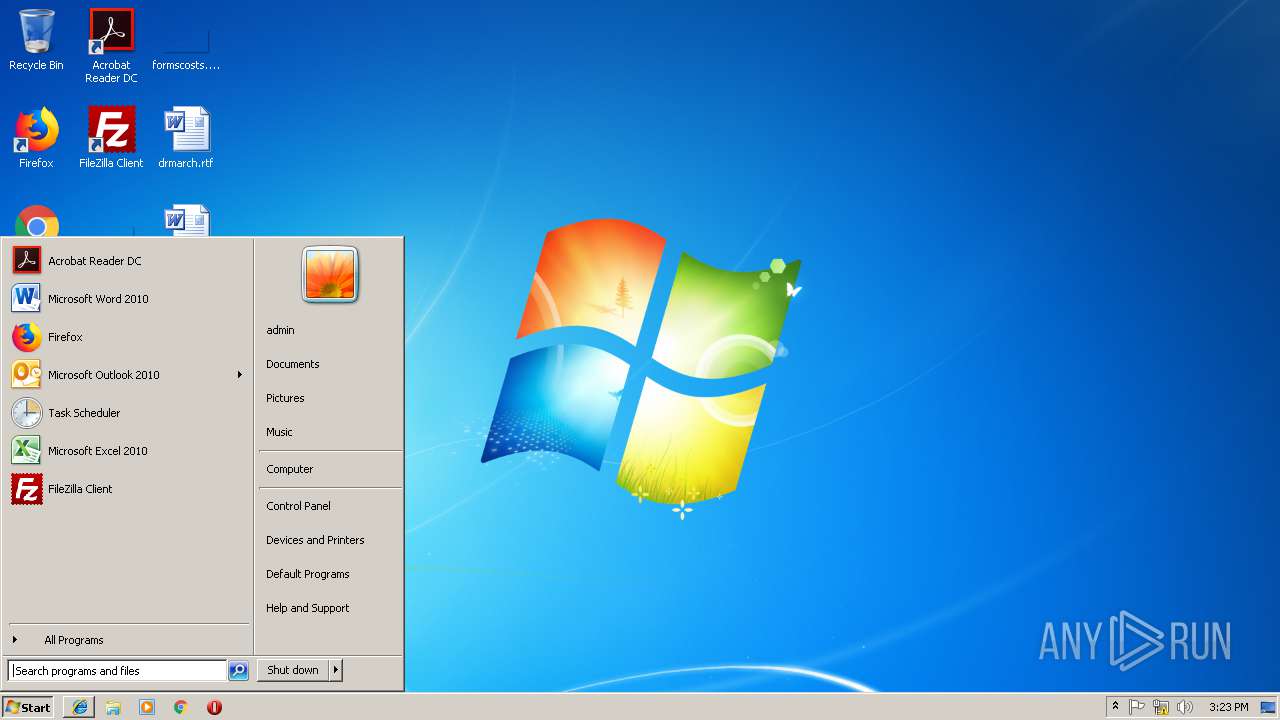Open Devices and Printers

(329, 540)
